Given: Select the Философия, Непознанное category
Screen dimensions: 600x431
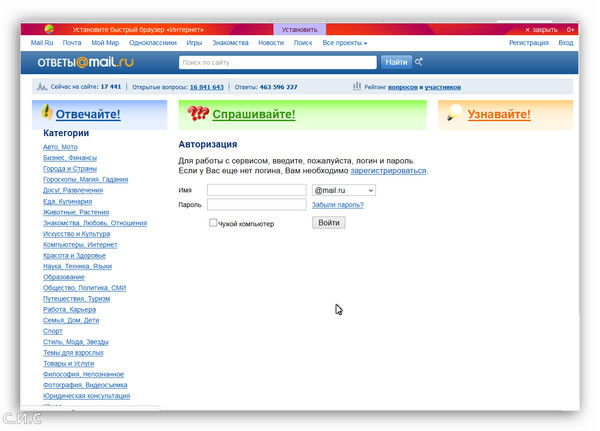Looking at the screenshot, I should [83, 374].
